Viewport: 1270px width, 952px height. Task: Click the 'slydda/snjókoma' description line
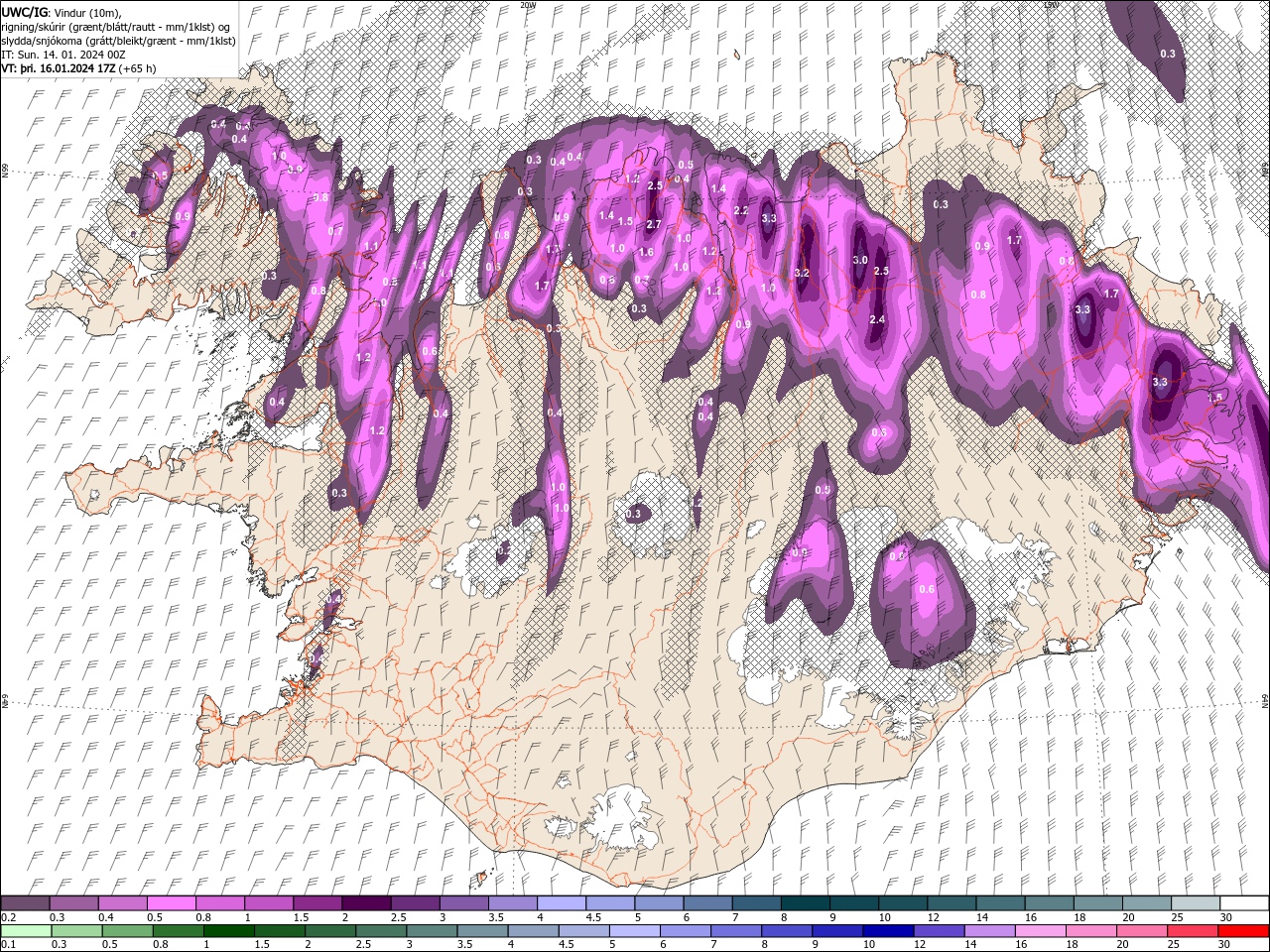point(118,41)
